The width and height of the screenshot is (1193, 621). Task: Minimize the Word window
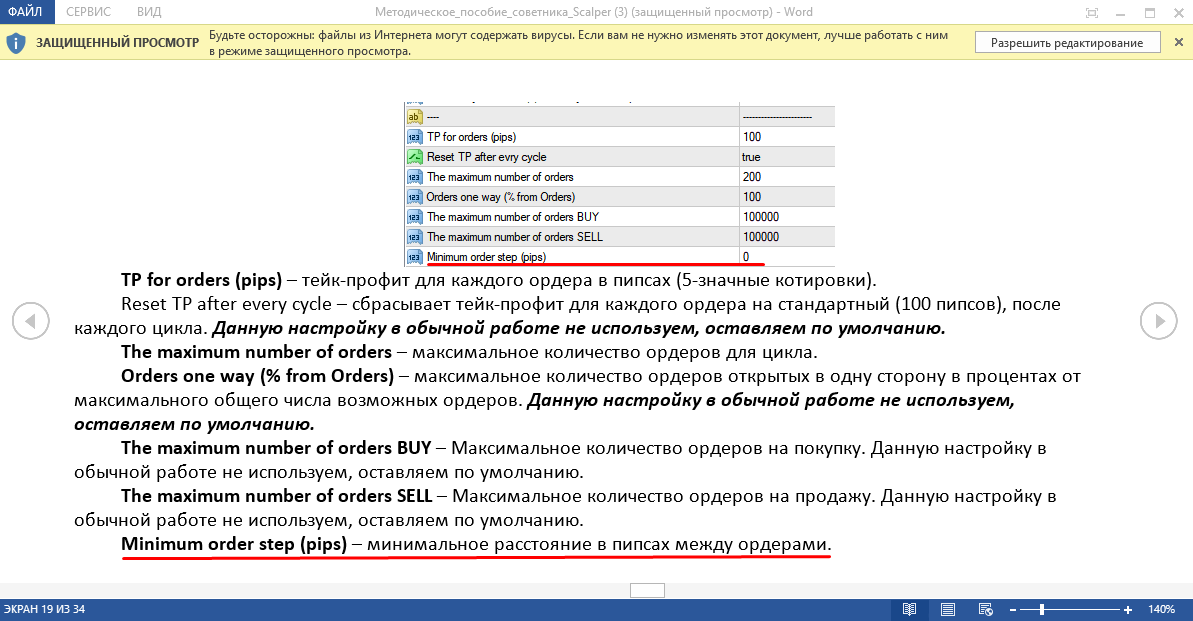click(1120, 13)
